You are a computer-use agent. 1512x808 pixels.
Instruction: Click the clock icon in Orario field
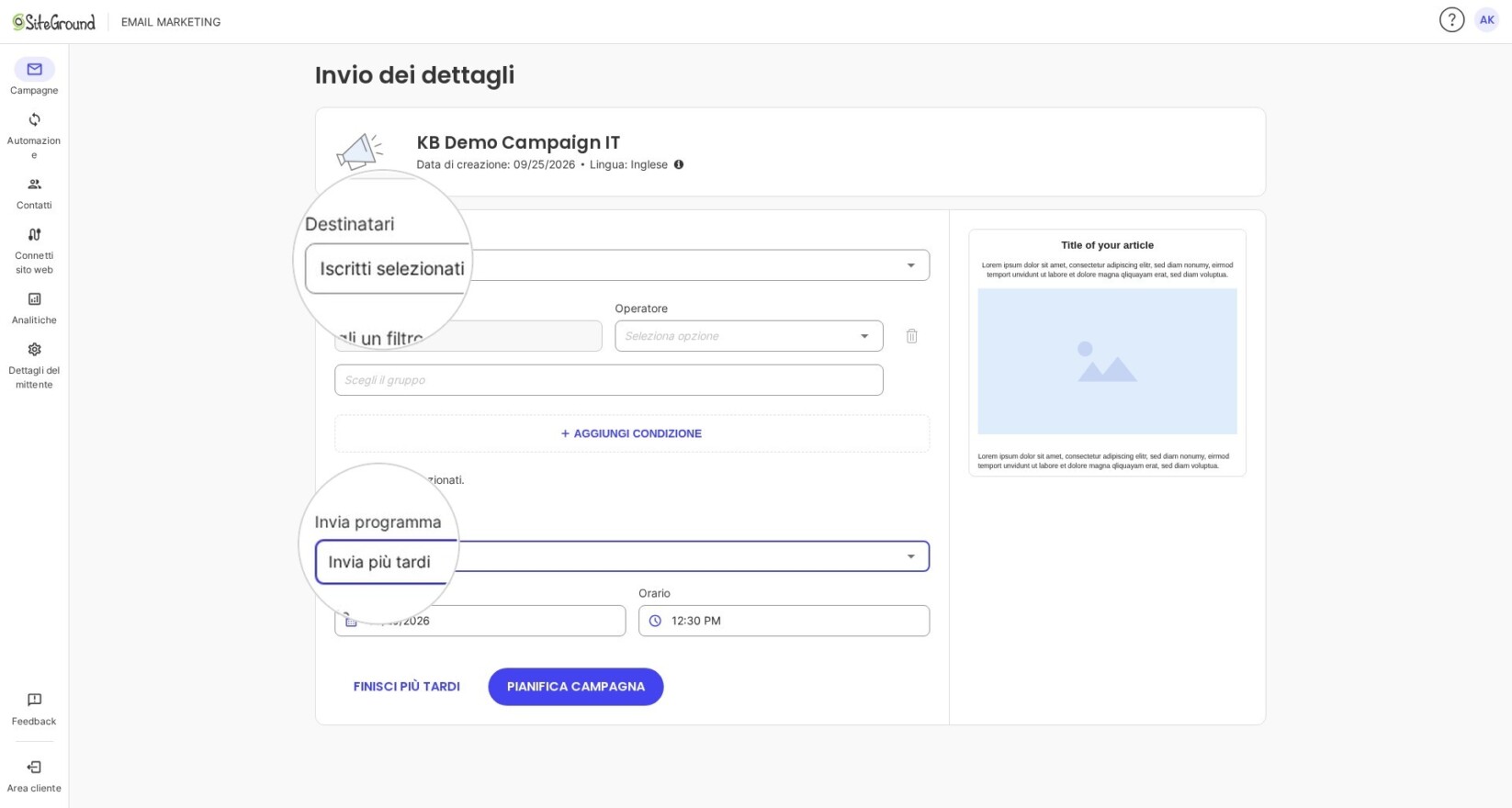pos(655,622)
